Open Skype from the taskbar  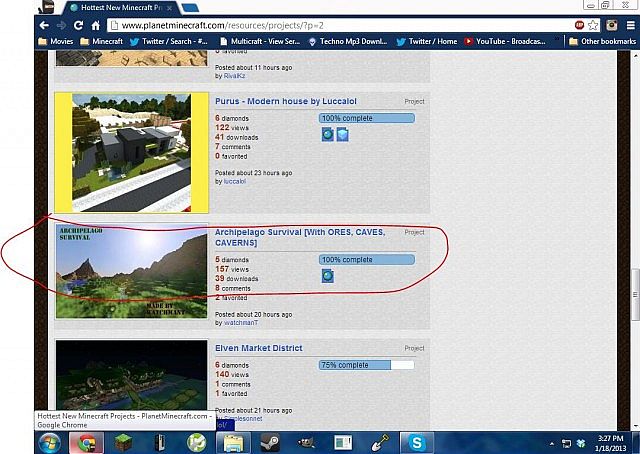[417, 443]
